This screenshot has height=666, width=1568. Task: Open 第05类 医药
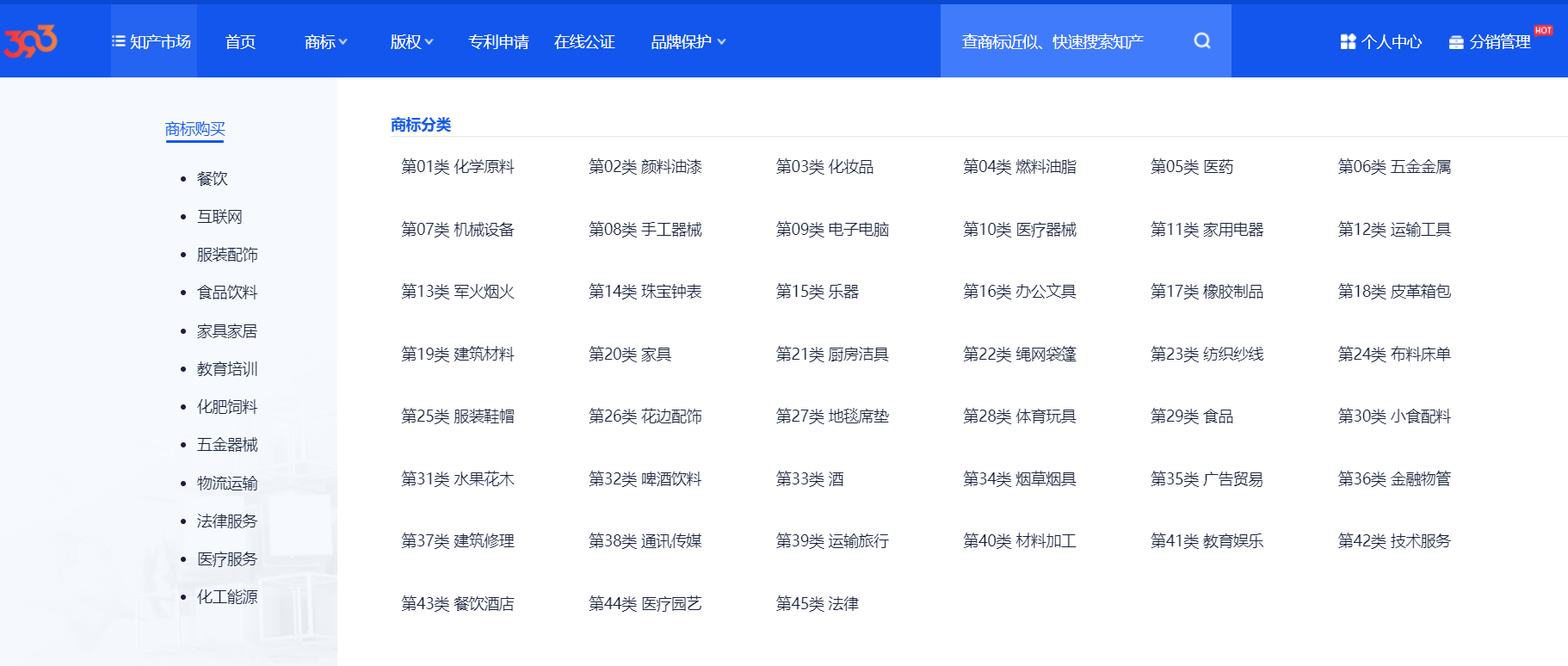pos(1192,167)
